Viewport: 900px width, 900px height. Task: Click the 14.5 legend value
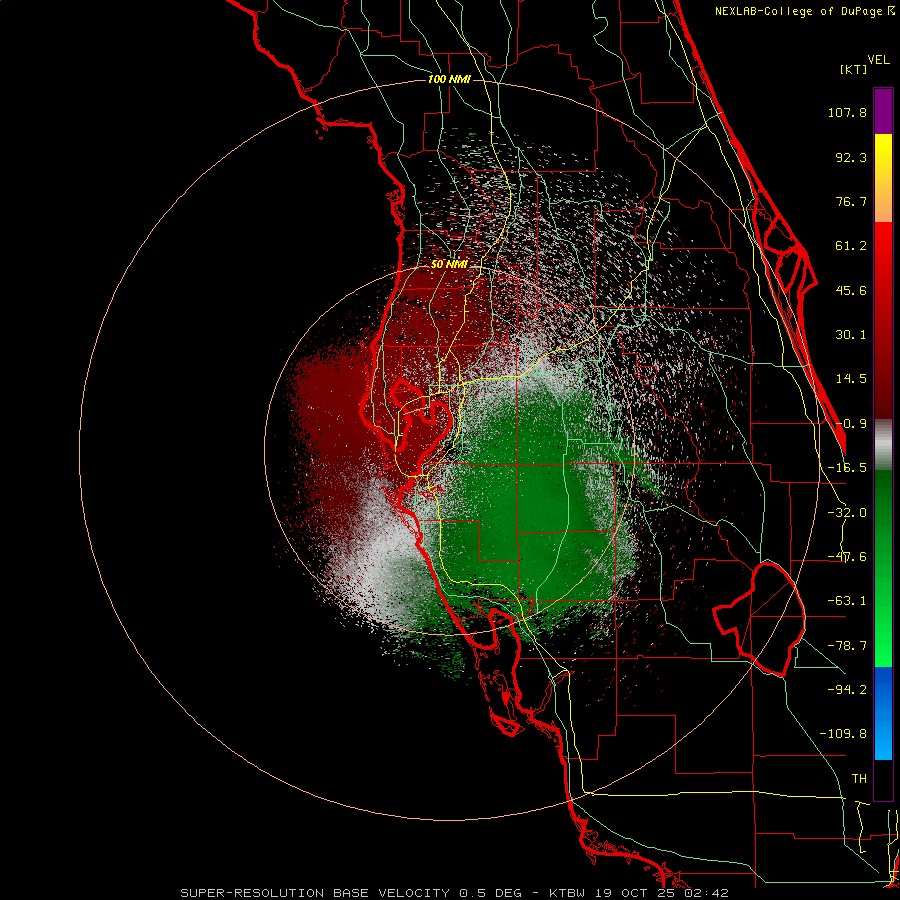click(x=851, y=379)
